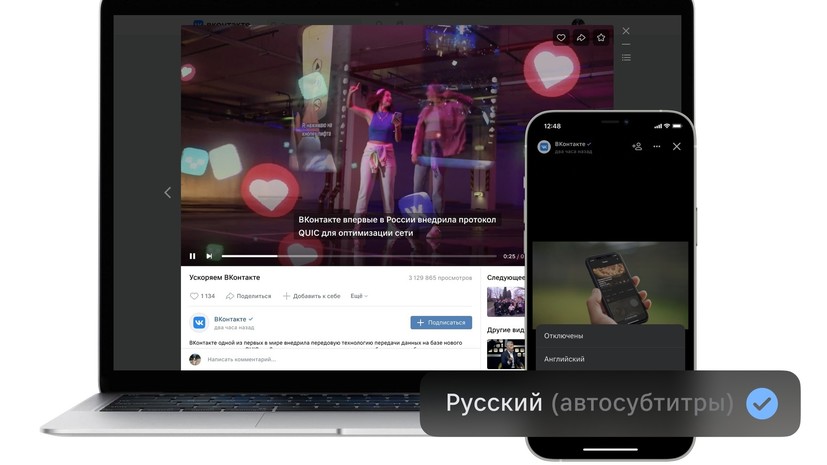Viewport: 827px width, 465px height.
Task: Seek on the video progress bar
Action: click(359, 256)
